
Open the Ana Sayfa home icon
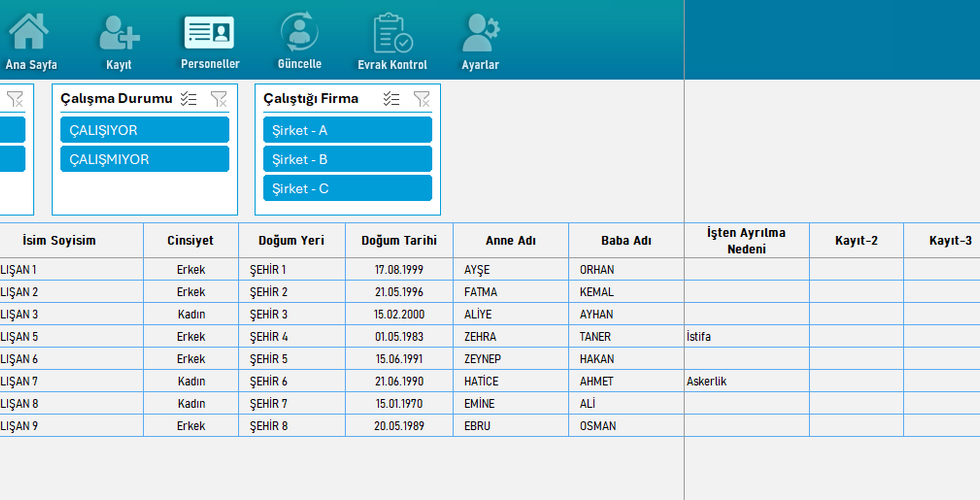point(29,32)
